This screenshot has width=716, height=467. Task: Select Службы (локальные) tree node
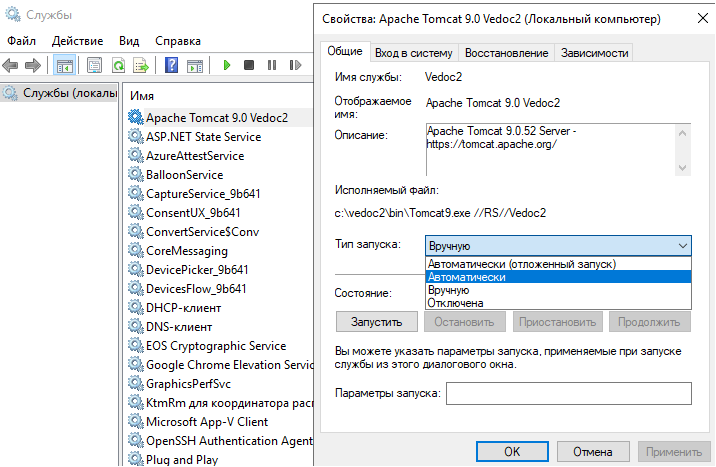[x=60, y=93]
